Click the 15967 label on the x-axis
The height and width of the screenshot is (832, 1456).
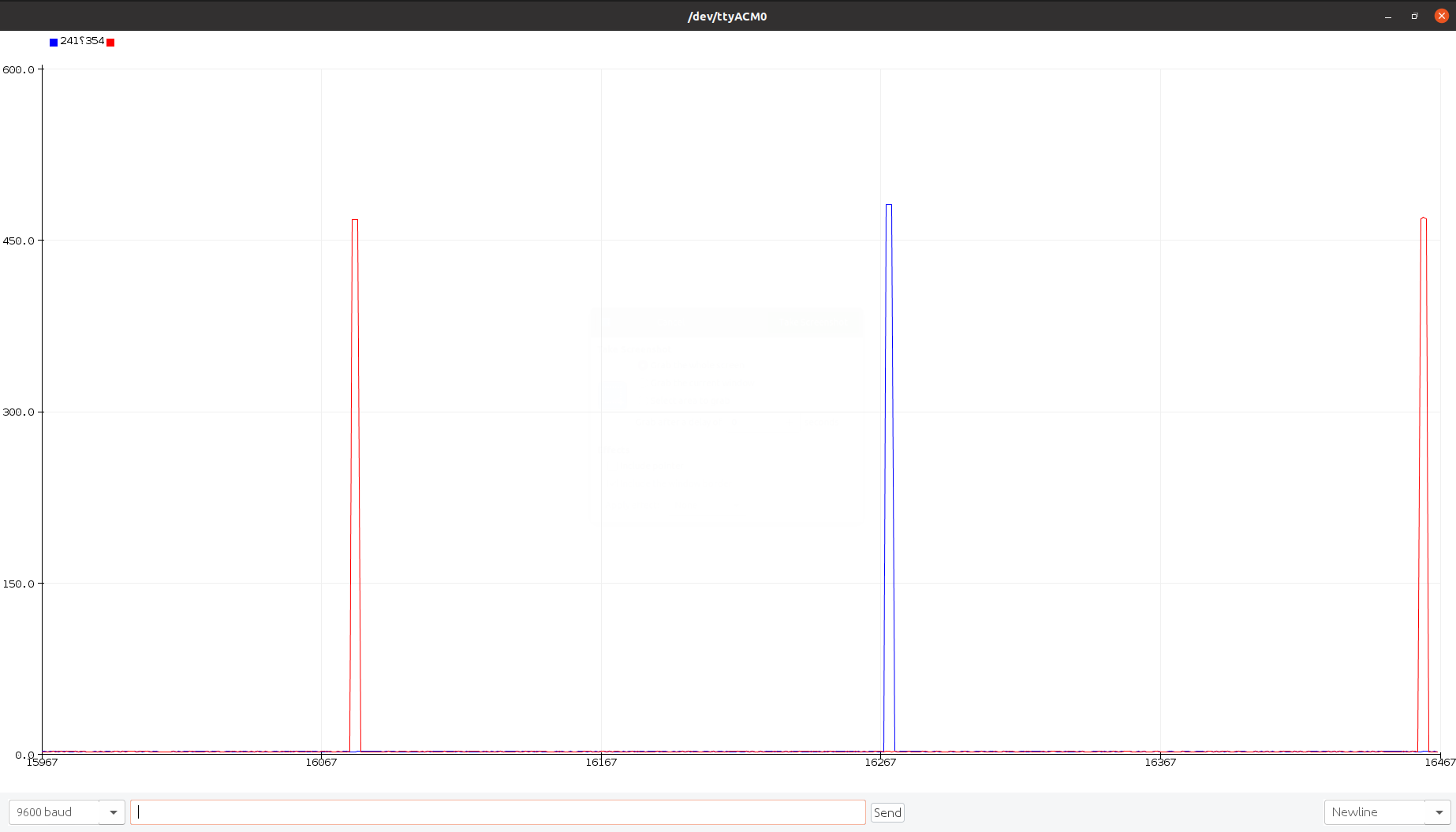point(43,763)
